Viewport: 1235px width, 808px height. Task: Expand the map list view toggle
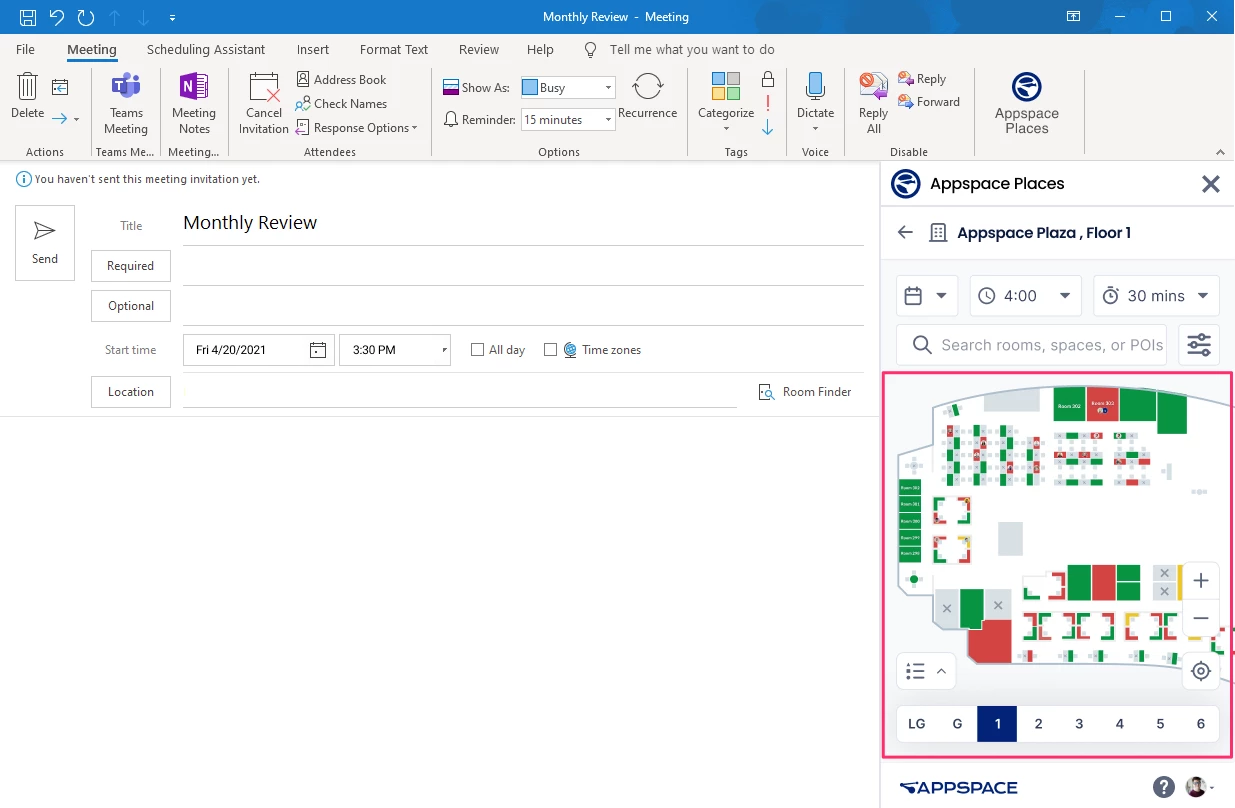[x=927, y=671]
